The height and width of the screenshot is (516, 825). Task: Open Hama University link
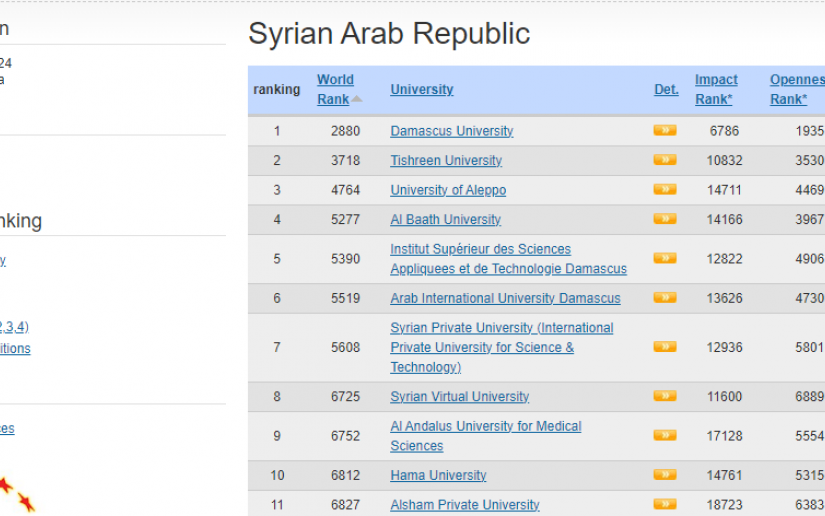(438, 475)
